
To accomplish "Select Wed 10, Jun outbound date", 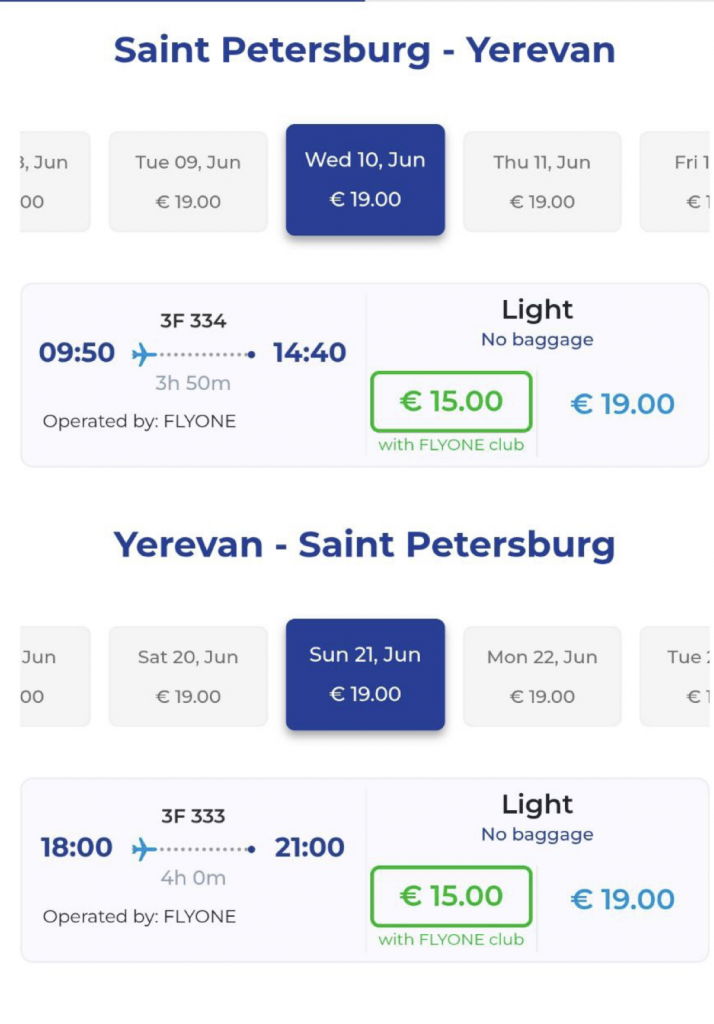I will (365, 180).
